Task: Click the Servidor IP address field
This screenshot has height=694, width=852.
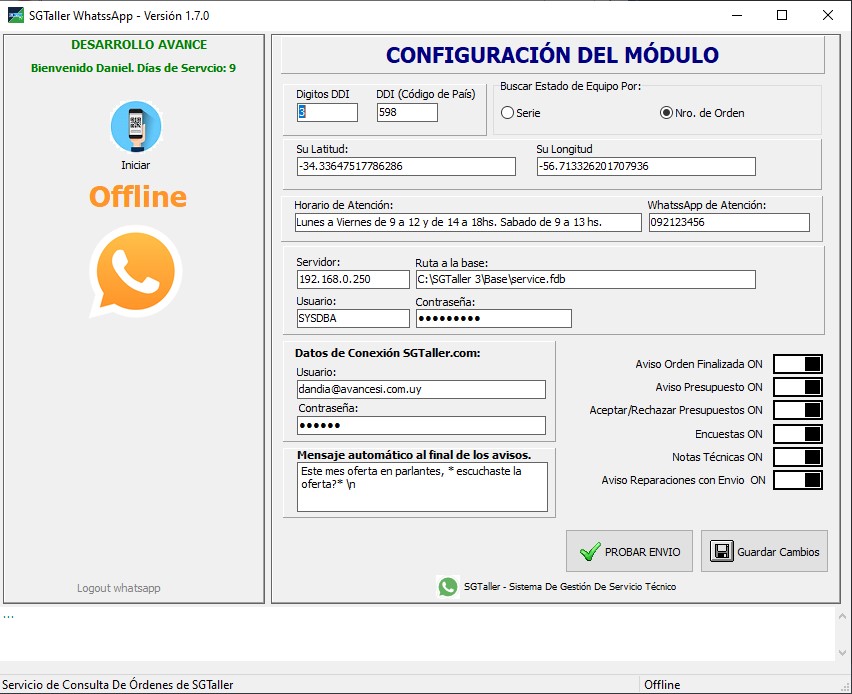Action: [x=353, y=279]
